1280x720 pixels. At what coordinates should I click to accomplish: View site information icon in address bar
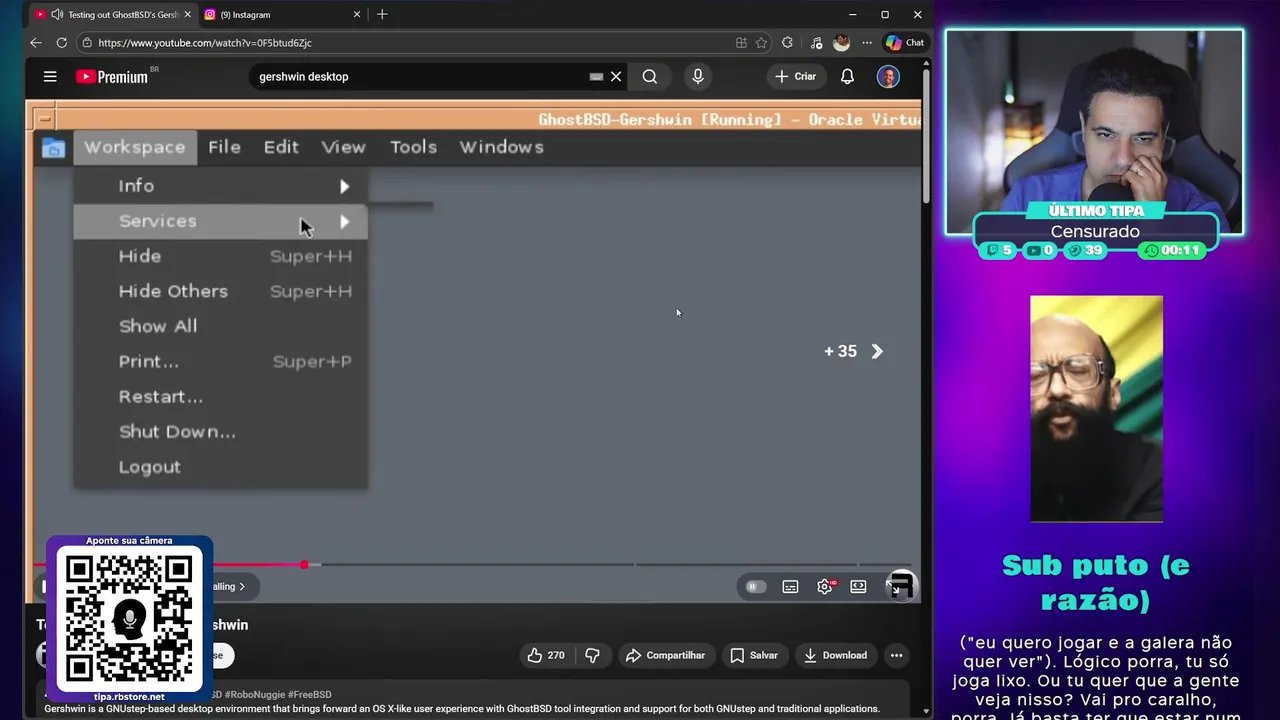pos(87,43)
